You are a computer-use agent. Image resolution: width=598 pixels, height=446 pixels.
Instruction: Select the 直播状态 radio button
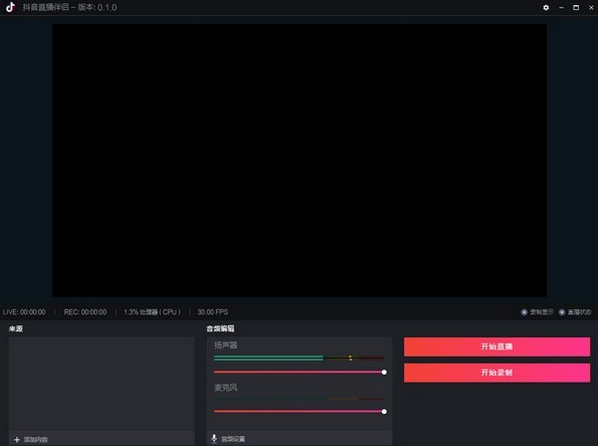pos(562,312)
